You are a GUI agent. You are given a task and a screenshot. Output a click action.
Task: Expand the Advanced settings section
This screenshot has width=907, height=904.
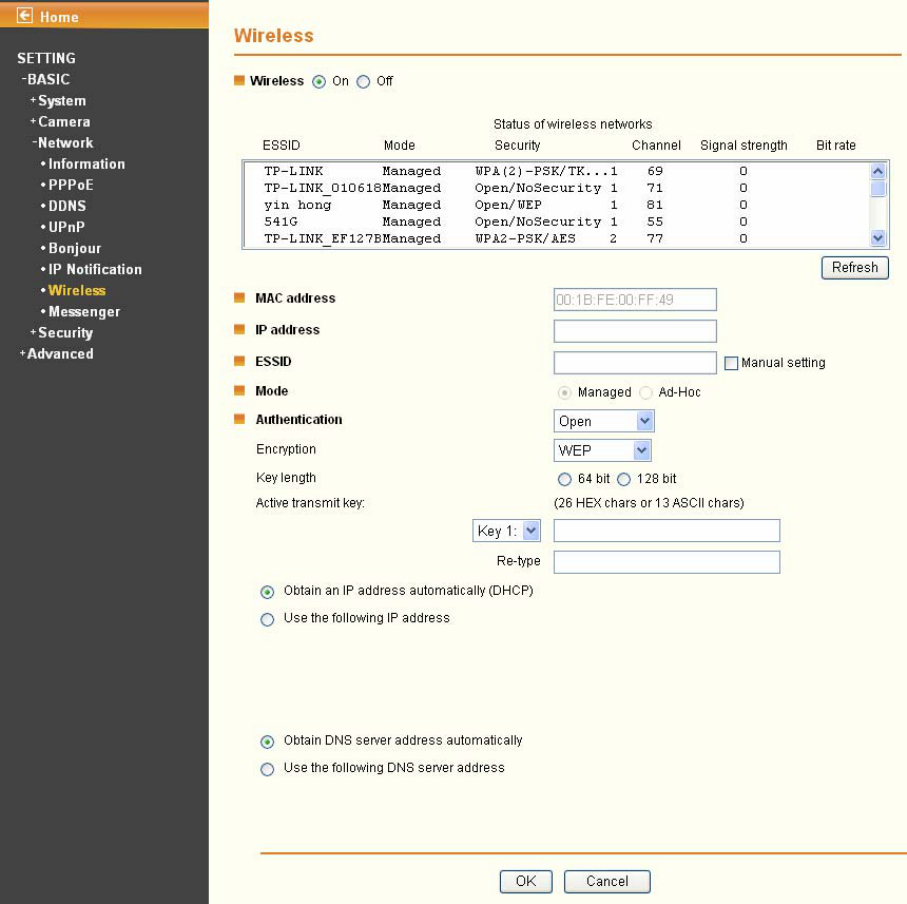(56, 353)
